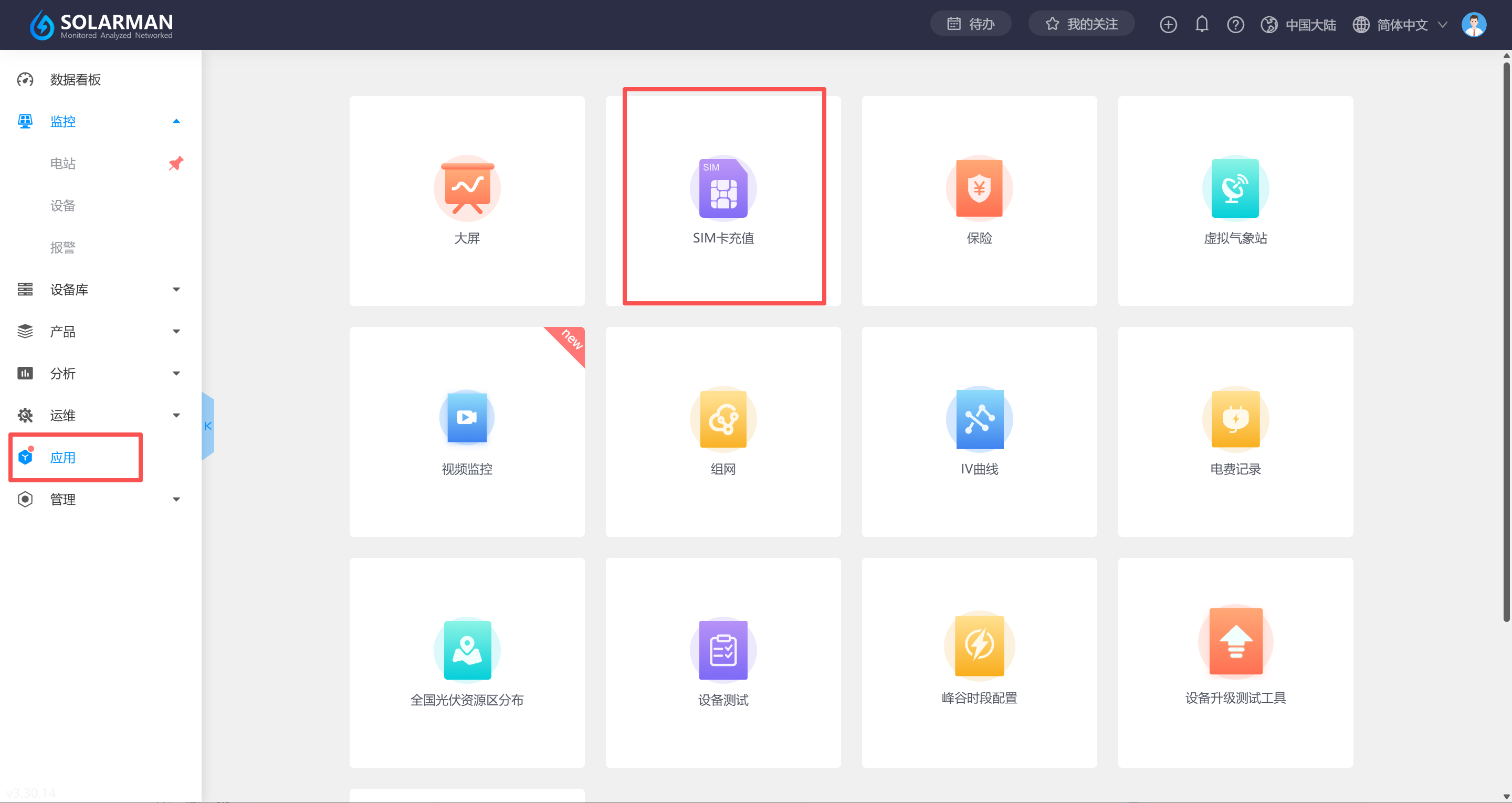Collapse the 监控 menu section
This screenshot has width=1512, height=803.
point(176,122)
